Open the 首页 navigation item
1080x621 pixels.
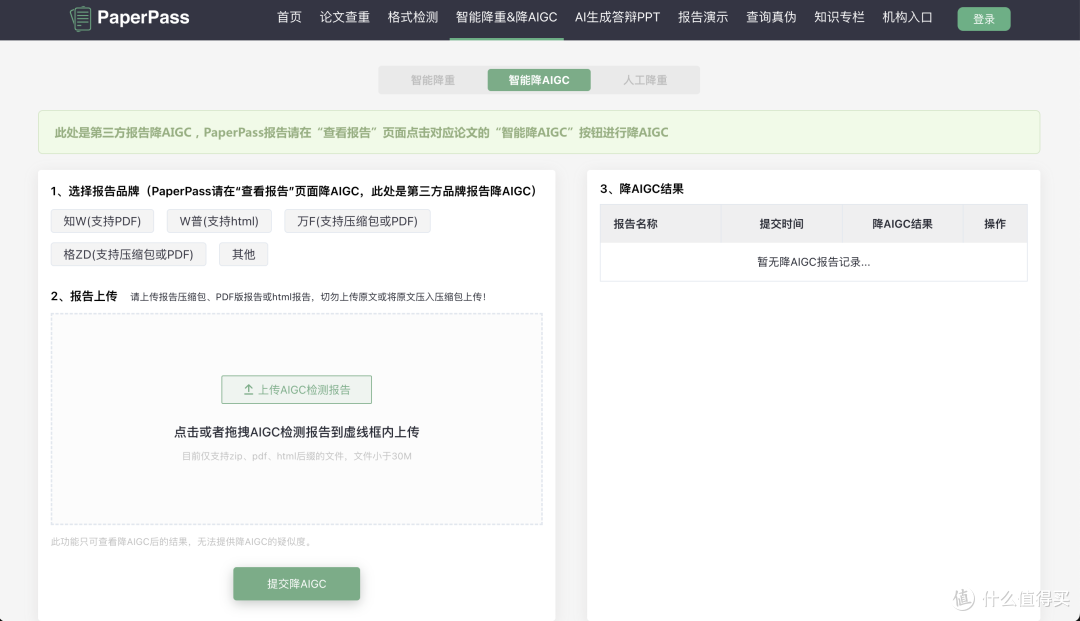(x=289, y=17)
